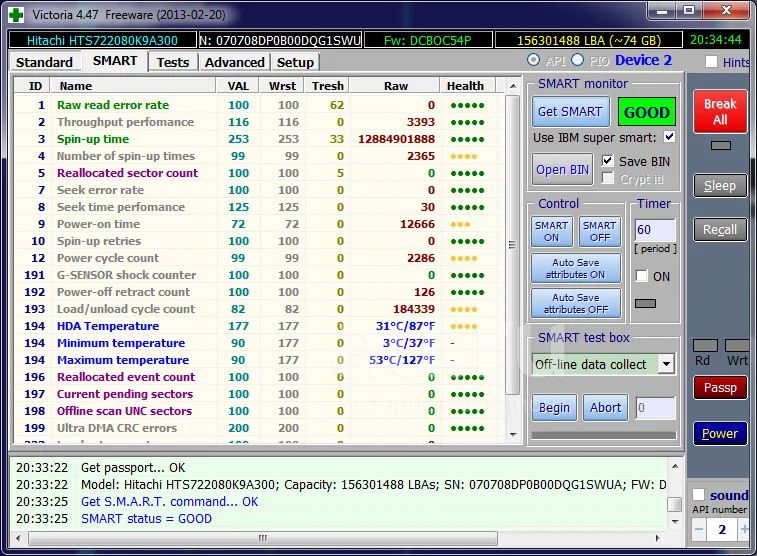Uncheck the Save BIN checkbox
Image resolution: width=757 pixels, height=556 pixels.
tap(607, 161)
